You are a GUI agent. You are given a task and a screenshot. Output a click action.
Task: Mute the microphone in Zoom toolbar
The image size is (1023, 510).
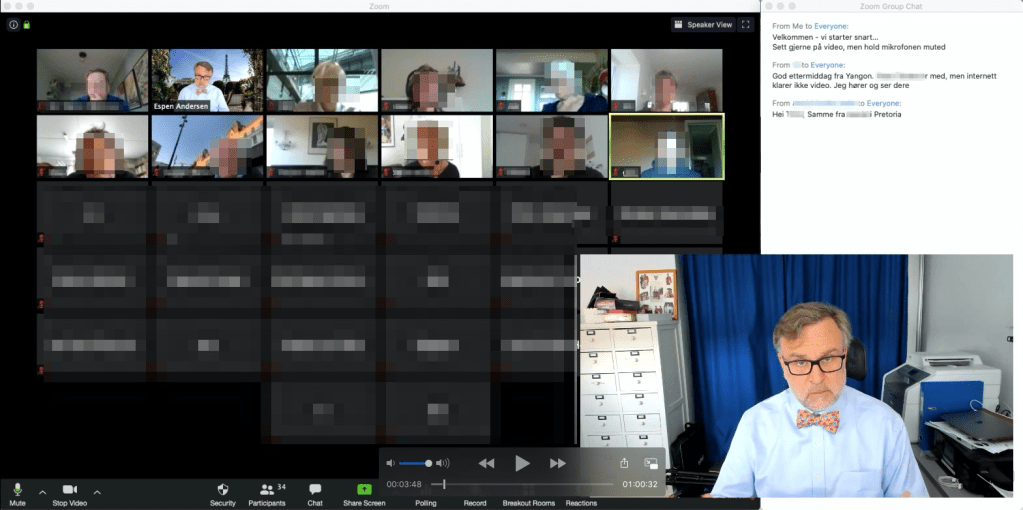click(17, 490)
